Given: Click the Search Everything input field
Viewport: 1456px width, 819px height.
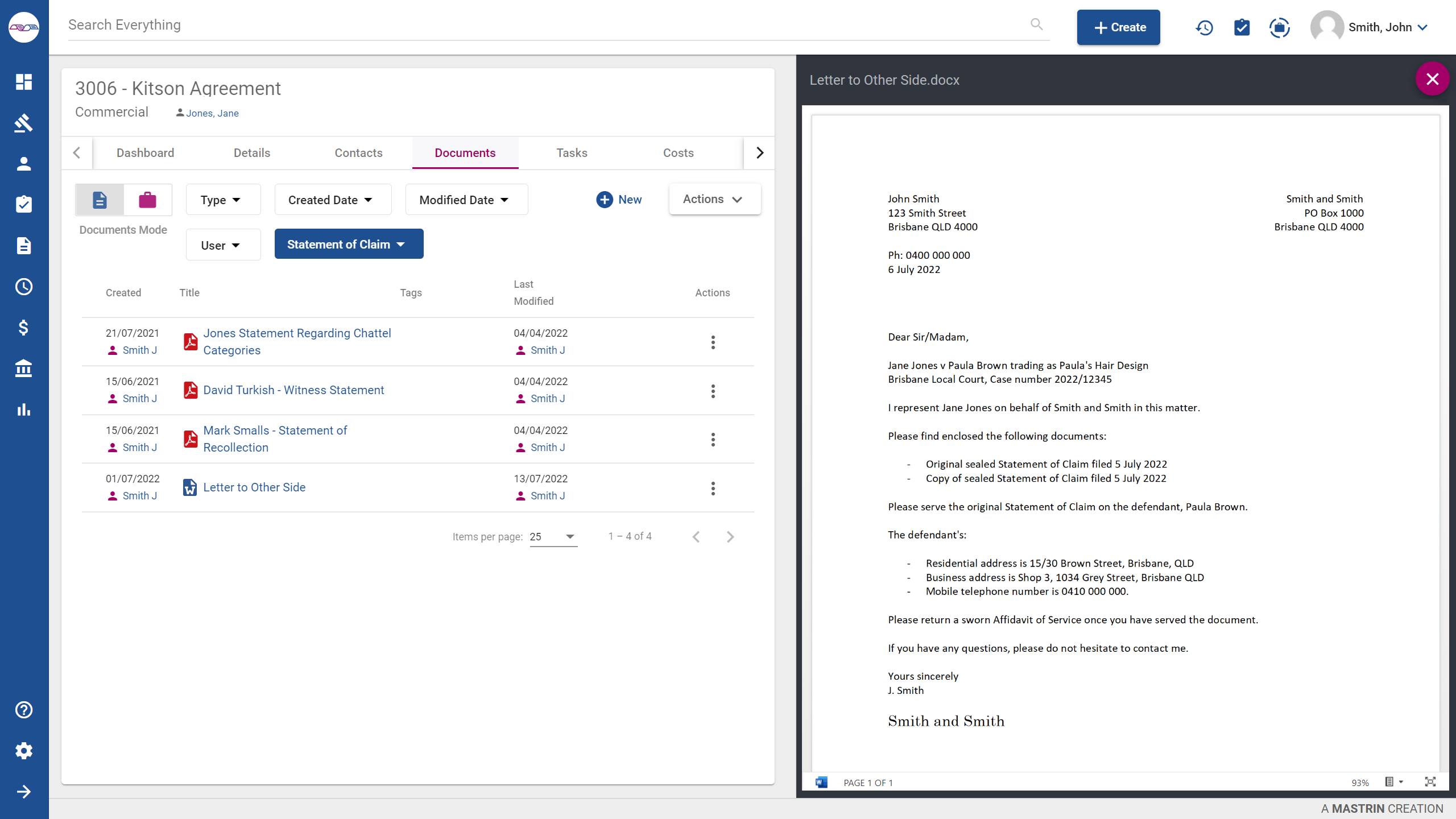Looking at the screenshot, I should [x=546, y=25].
